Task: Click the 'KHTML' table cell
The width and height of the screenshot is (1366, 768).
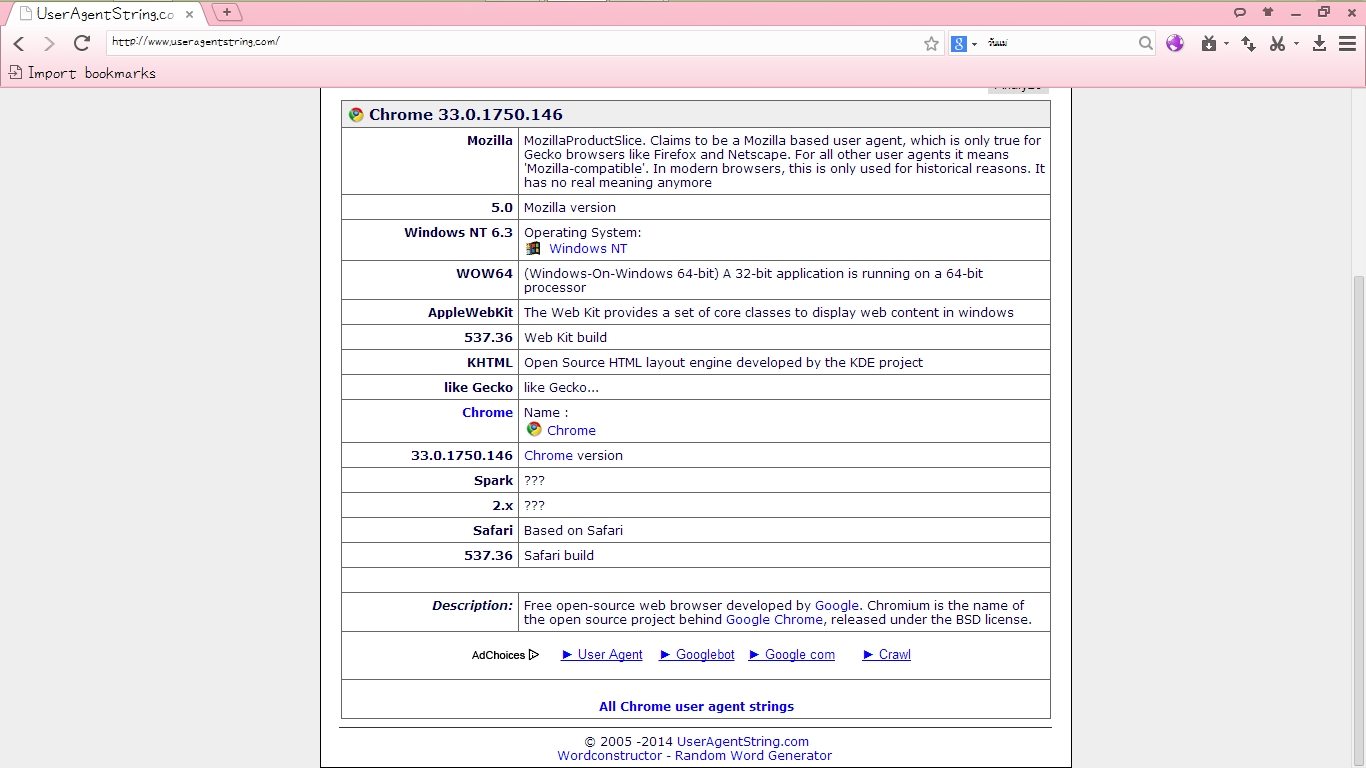Action: [x=430, y=362]
